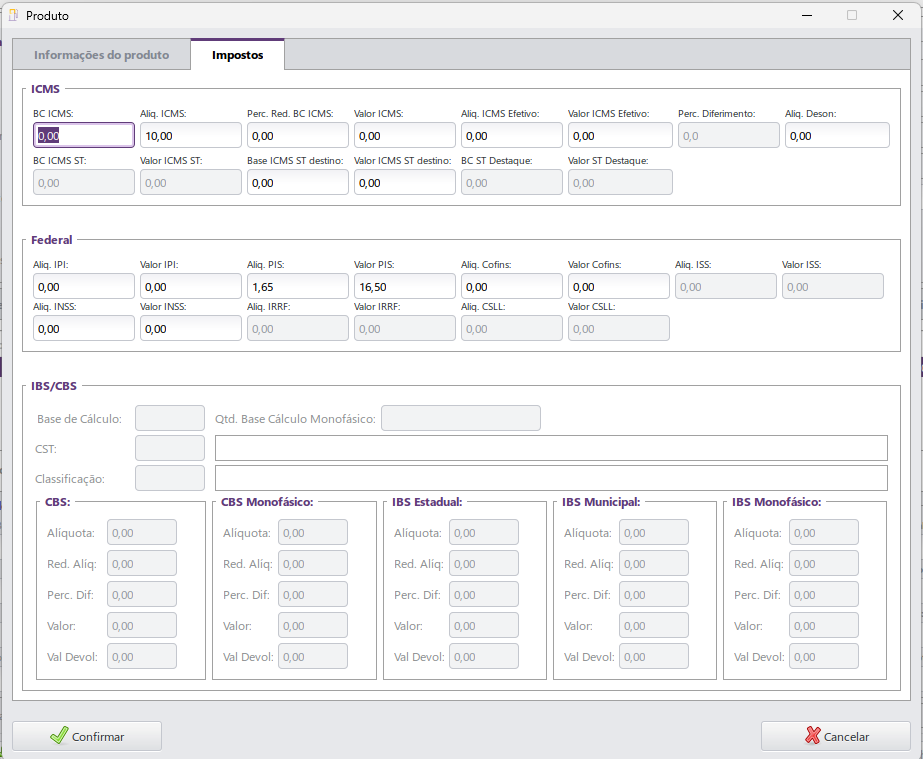This screenshot has width=923, height=759.
Task: Focus the BC ICMS input field
Action: pyautogui.click(x=84, y=136)
